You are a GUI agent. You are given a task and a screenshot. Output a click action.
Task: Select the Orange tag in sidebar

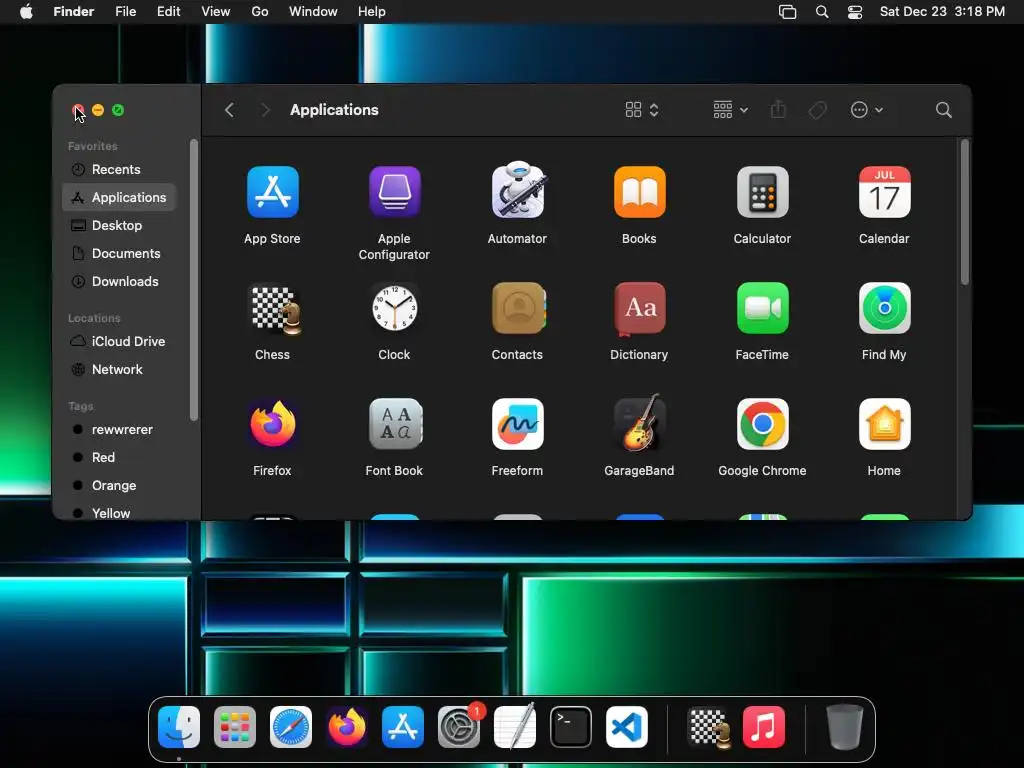click(x=119, y=486)
